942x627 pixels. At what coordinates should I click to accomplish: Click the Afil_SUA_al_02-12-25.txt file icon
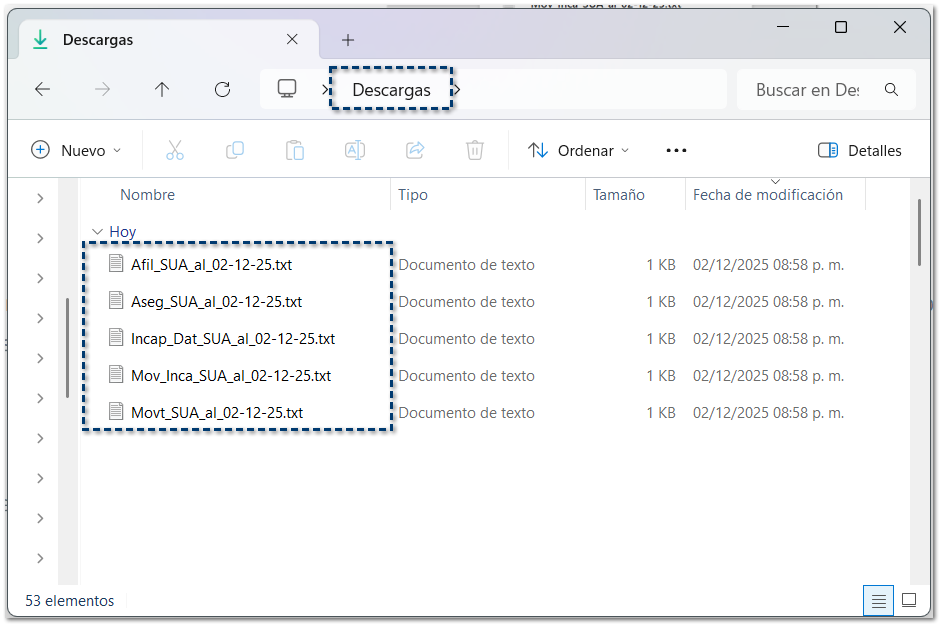116,264
